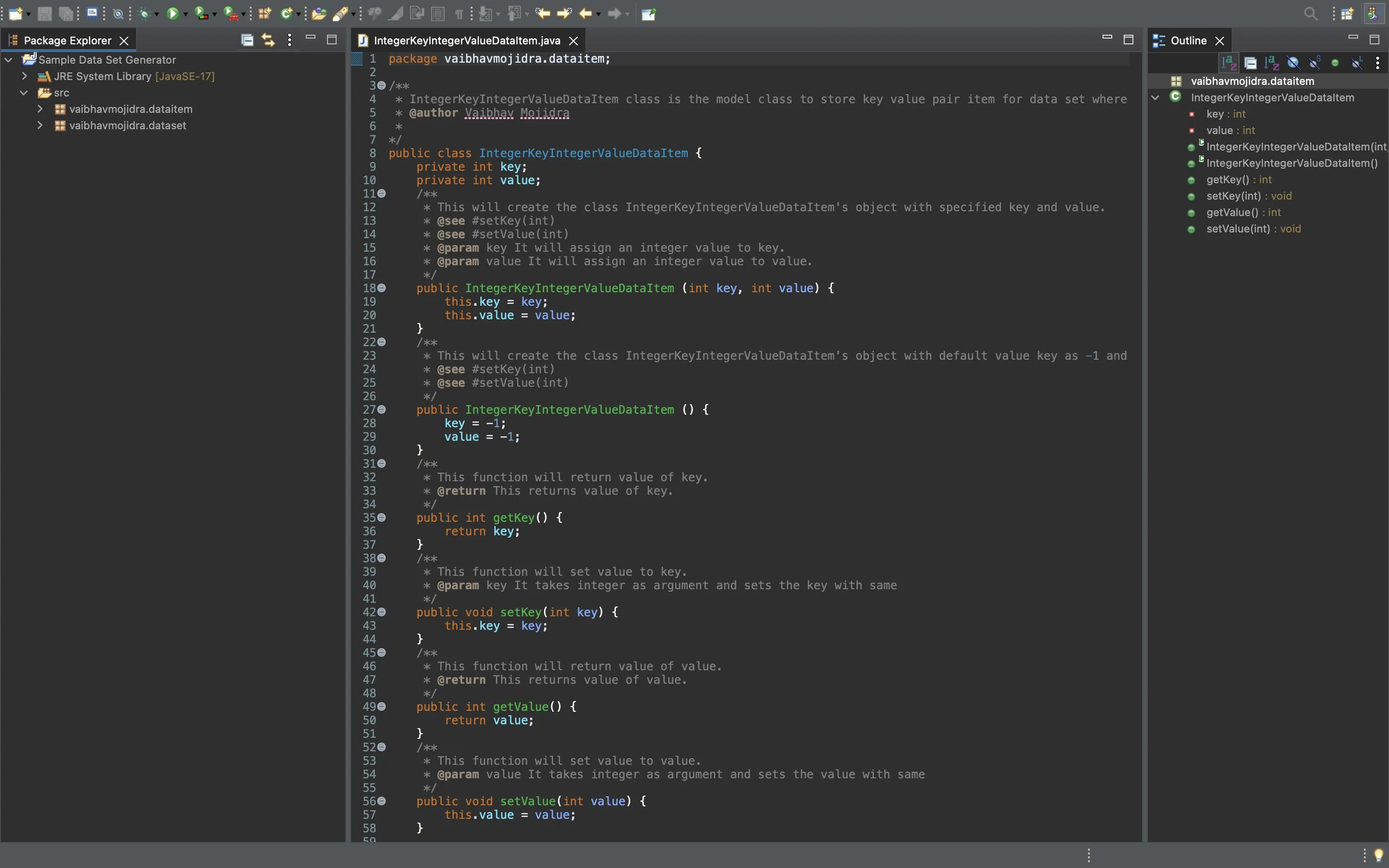Screen dimensions: 1389x868
Task: Click Collapse All in Outline toolbar
Action: click(x=1250, y=63)
